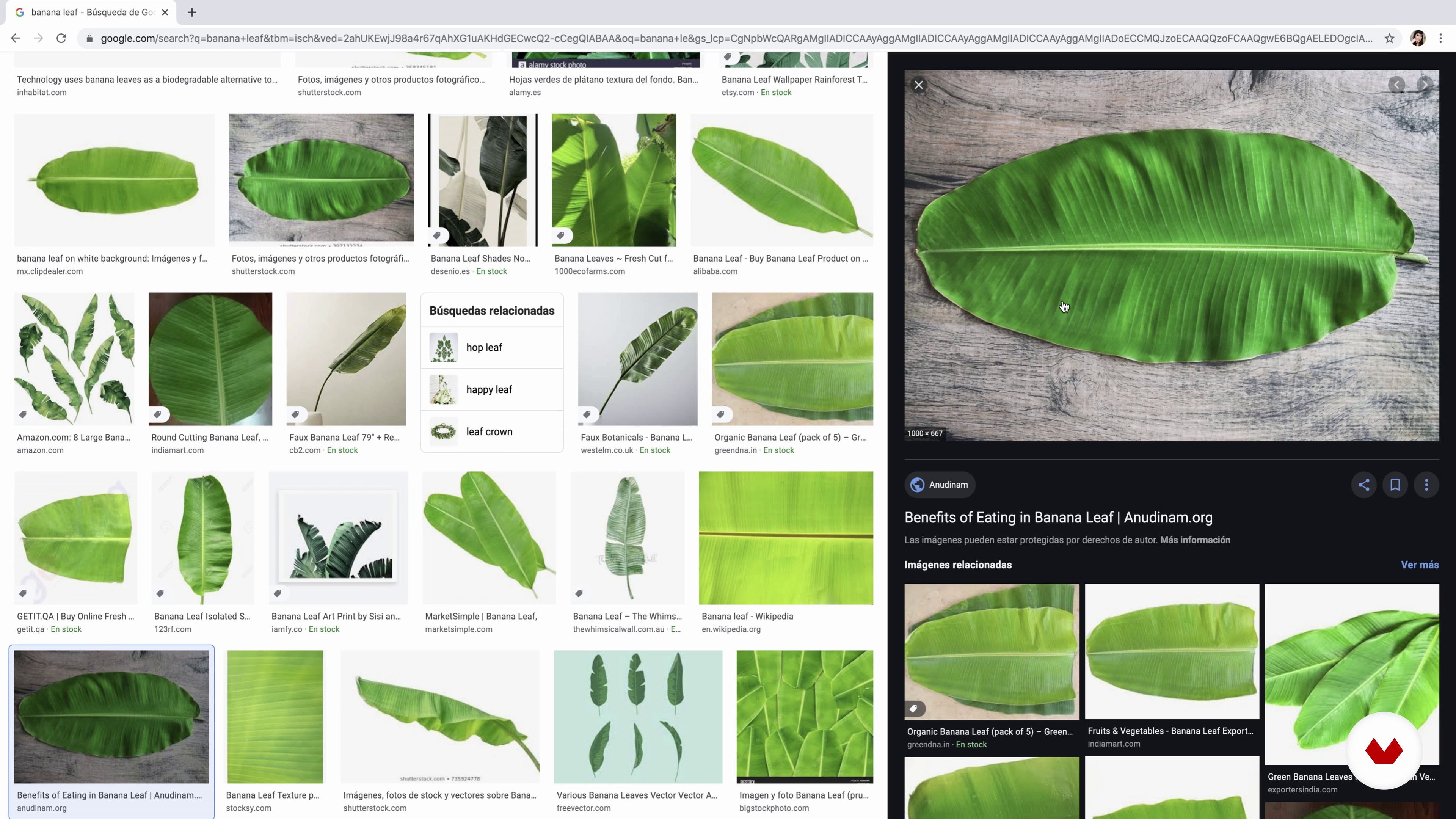The height and width of the screenshot is (819, 1456).
Task: Show previous image in preview panel
Action: pyautogui.click(x=1396, y=85)
